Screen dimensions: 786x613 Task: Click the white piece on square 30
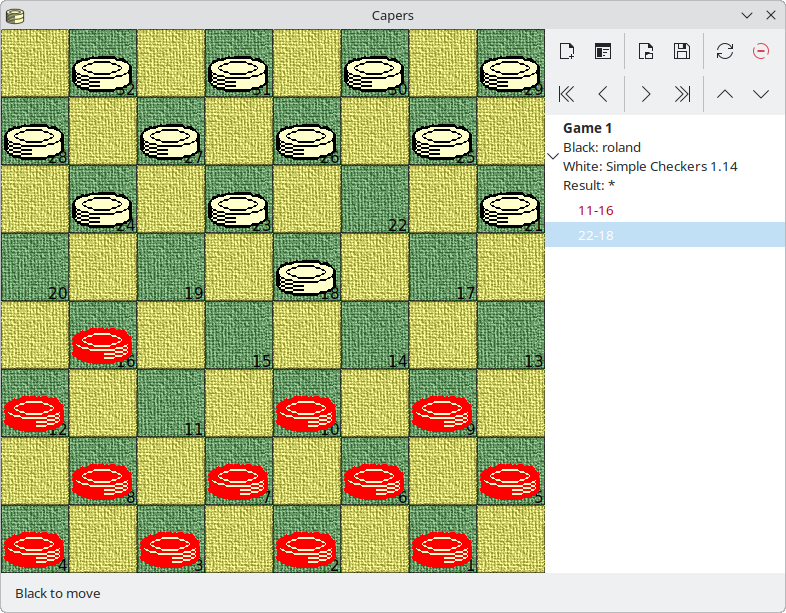[374, 74]
